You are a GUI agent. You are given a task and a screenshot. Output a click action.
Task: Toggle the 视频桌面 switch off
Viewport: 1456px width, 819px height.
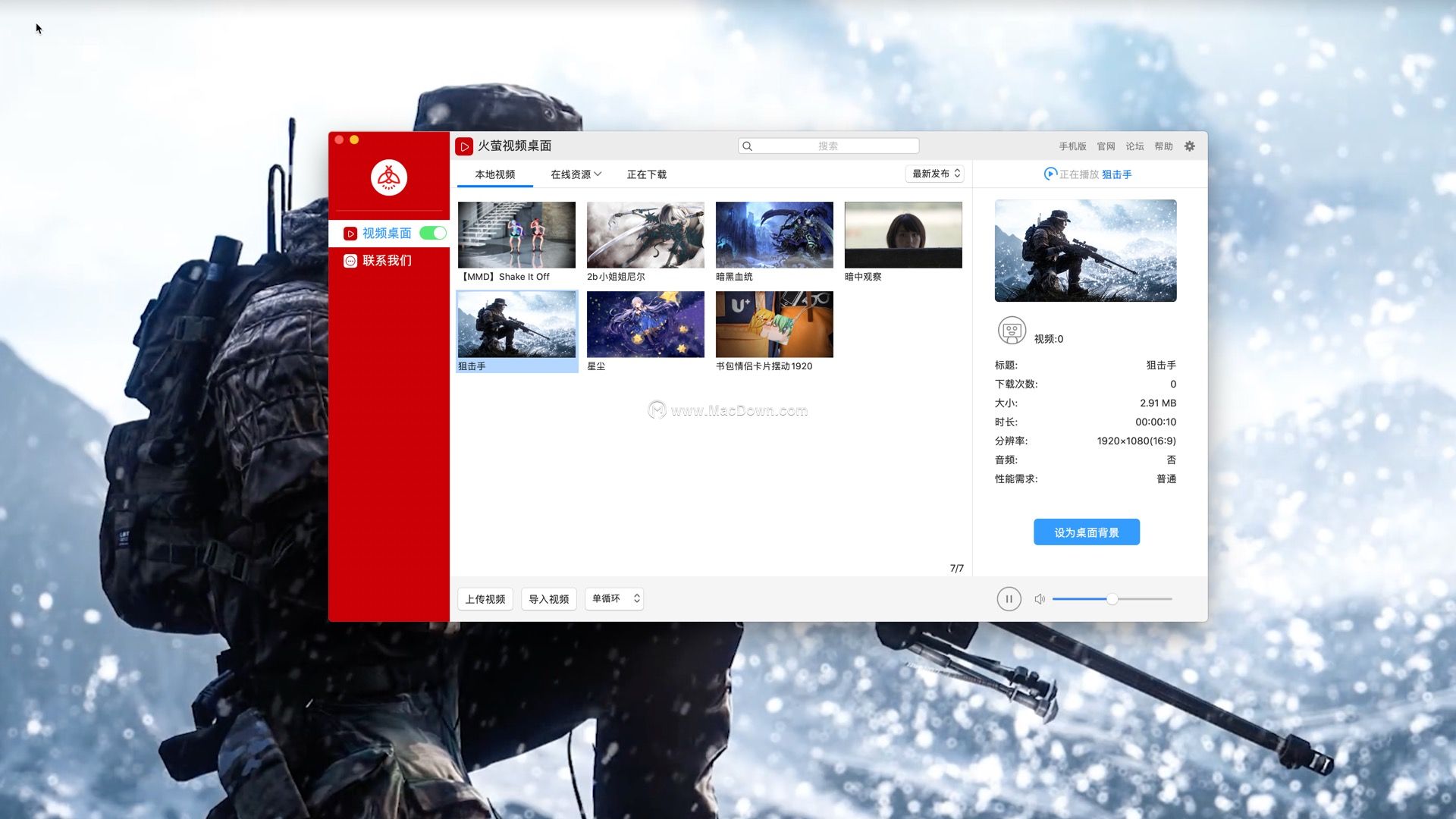(433, 234)
